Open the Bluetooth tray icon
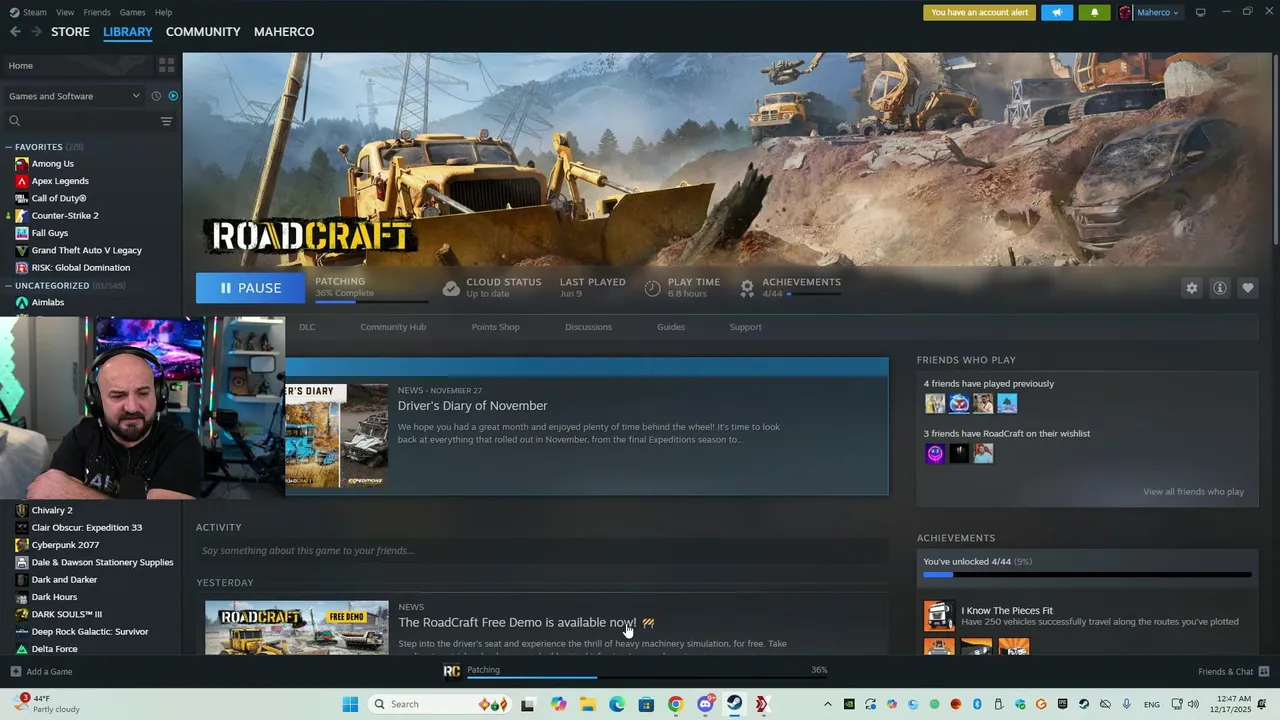 [x=977, y=704]
